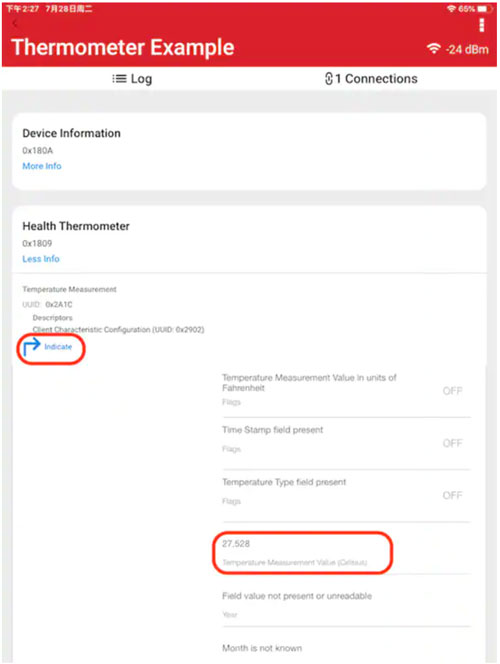Expand Device Information with More Info

pyautogui.click(x=42, y=166)
